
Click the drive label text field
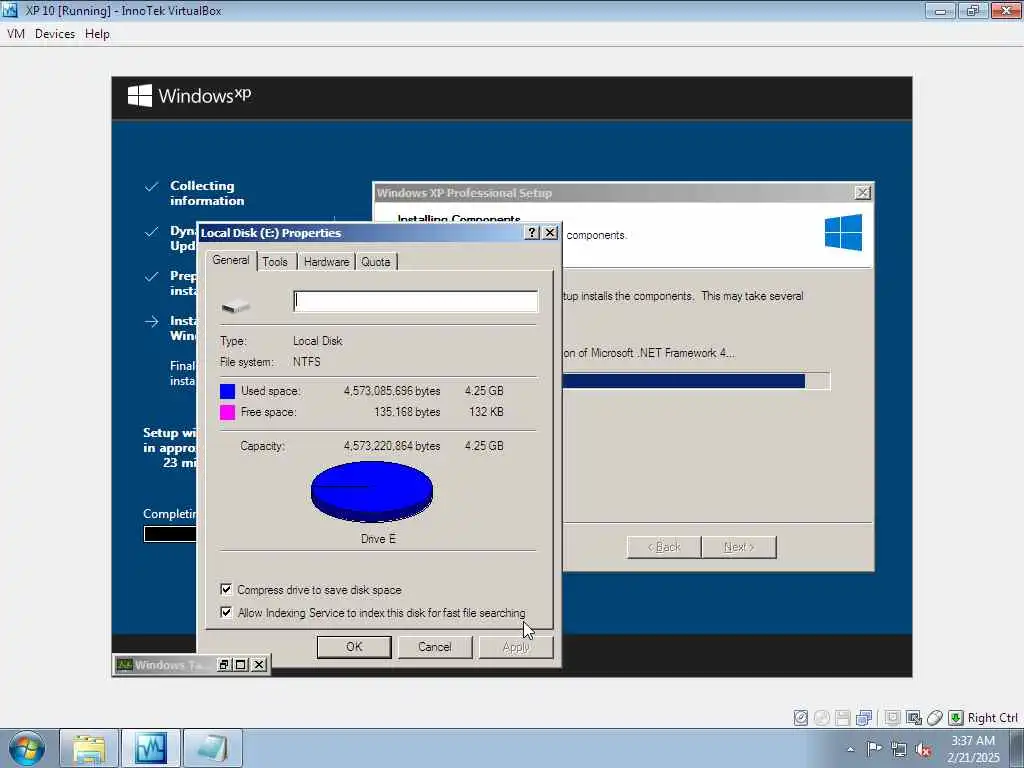[416, 301]
